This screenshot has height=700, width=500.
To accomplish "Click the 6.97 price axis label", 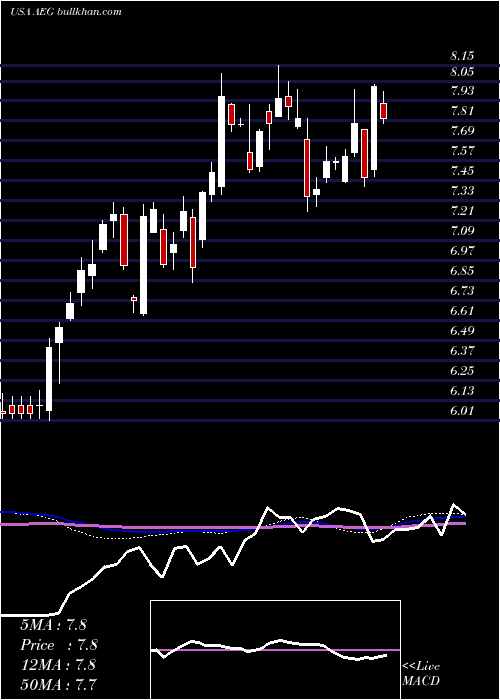I will pyautogui.click(x=462, y=251).
